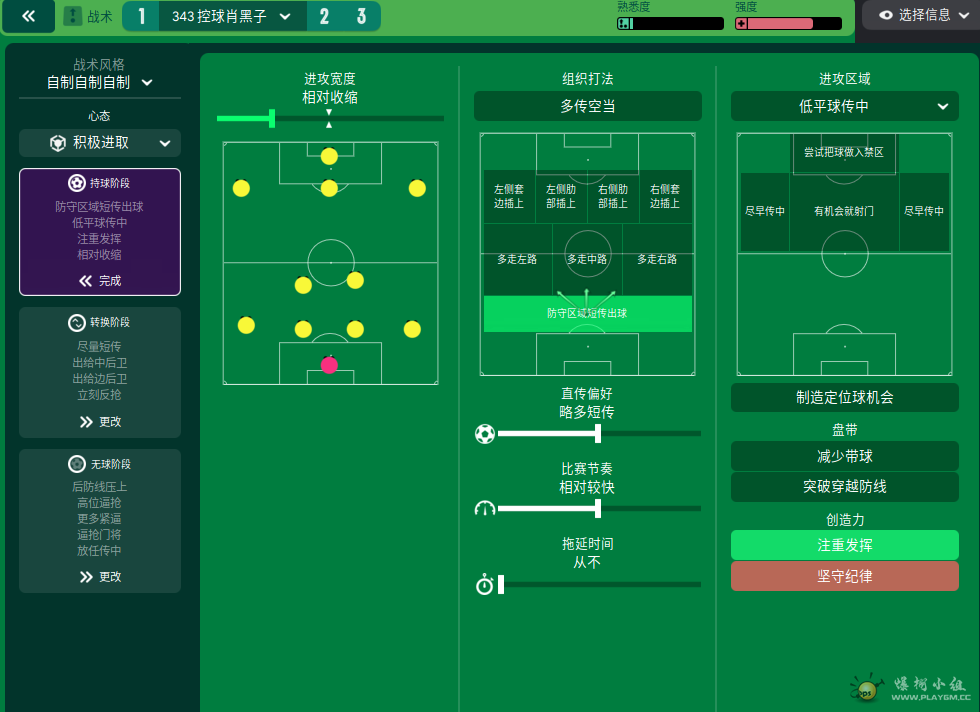Click the tactics whiteboard icon

73,16
